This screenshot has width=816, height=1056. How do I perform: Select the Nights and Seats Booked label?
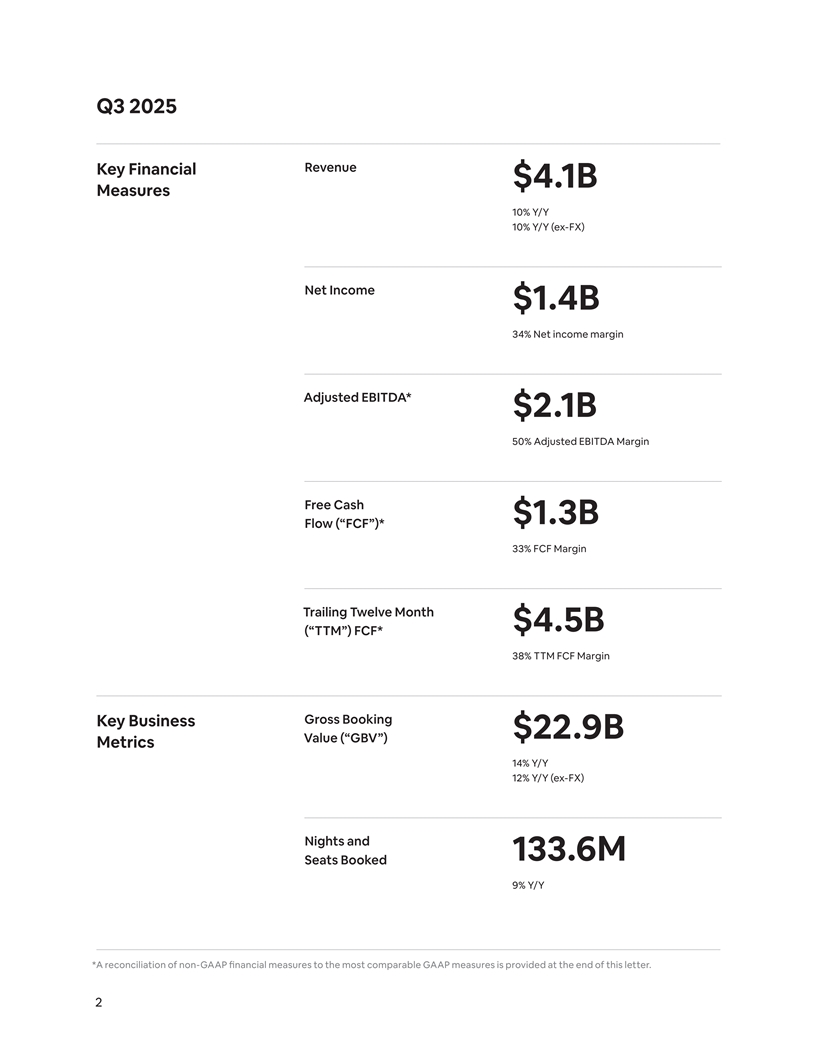[x=345, y=850]
